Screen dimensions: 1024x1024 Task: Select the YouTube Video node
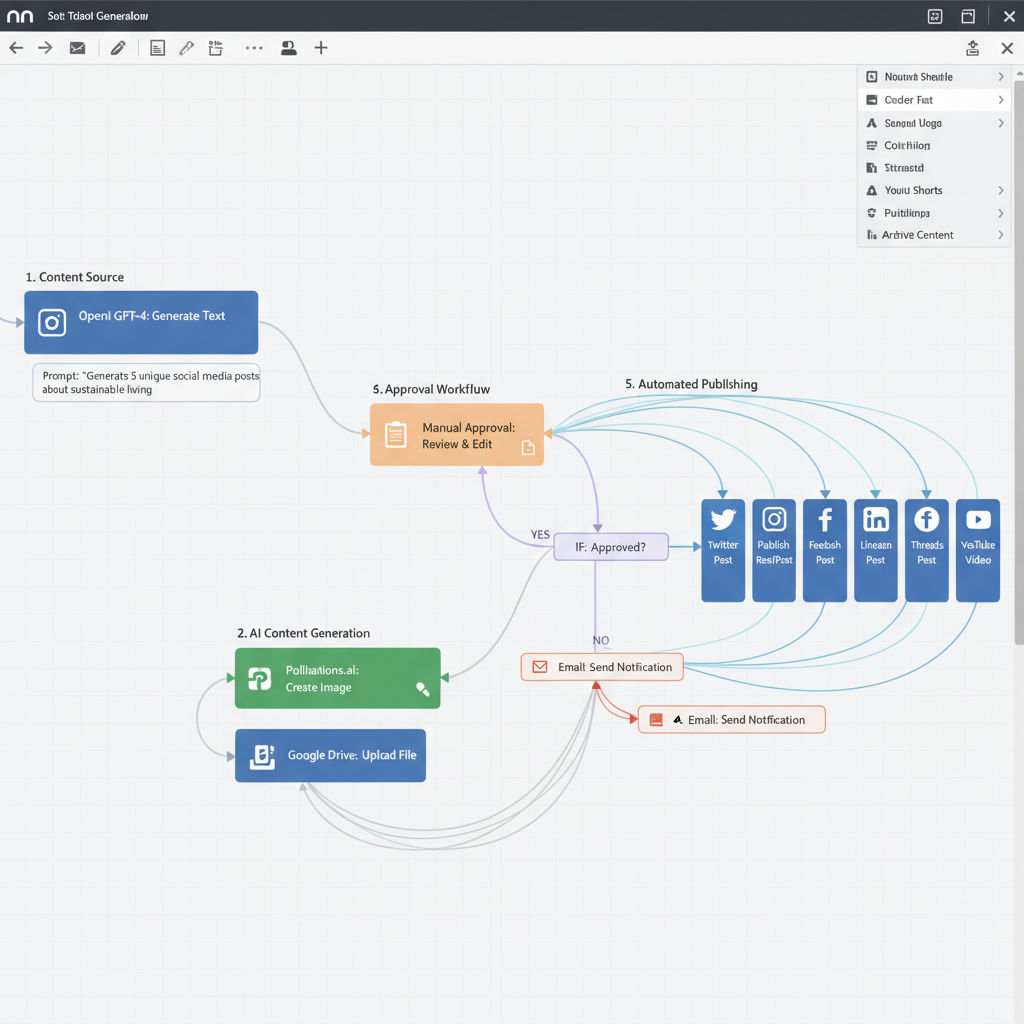pos(977,550)
